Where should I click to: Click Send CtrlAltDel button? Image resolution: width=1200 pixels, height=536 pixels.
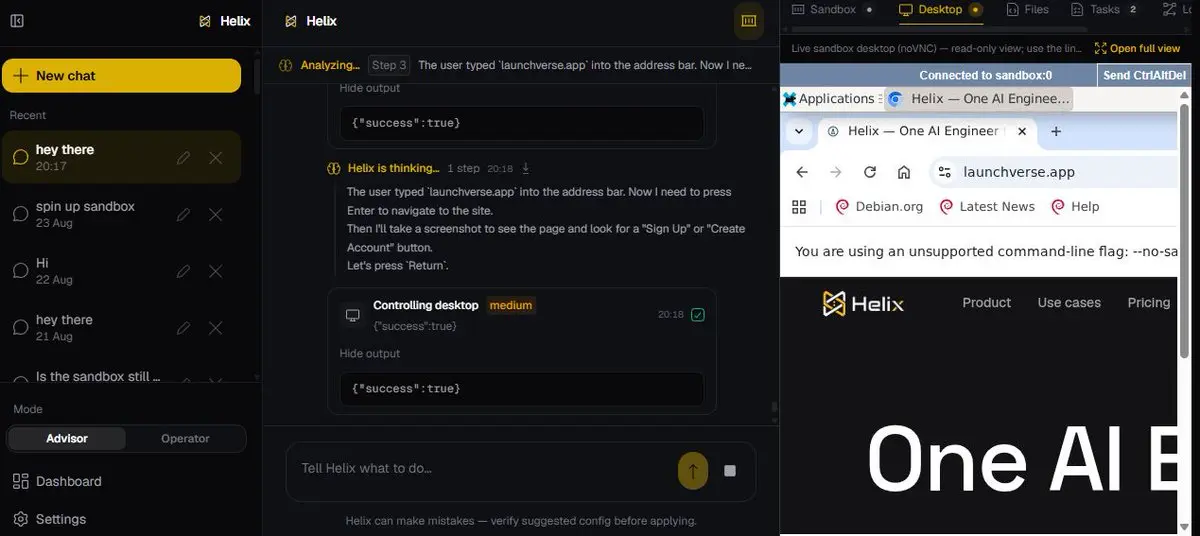pyautogui.click(x=1144, y=75)
